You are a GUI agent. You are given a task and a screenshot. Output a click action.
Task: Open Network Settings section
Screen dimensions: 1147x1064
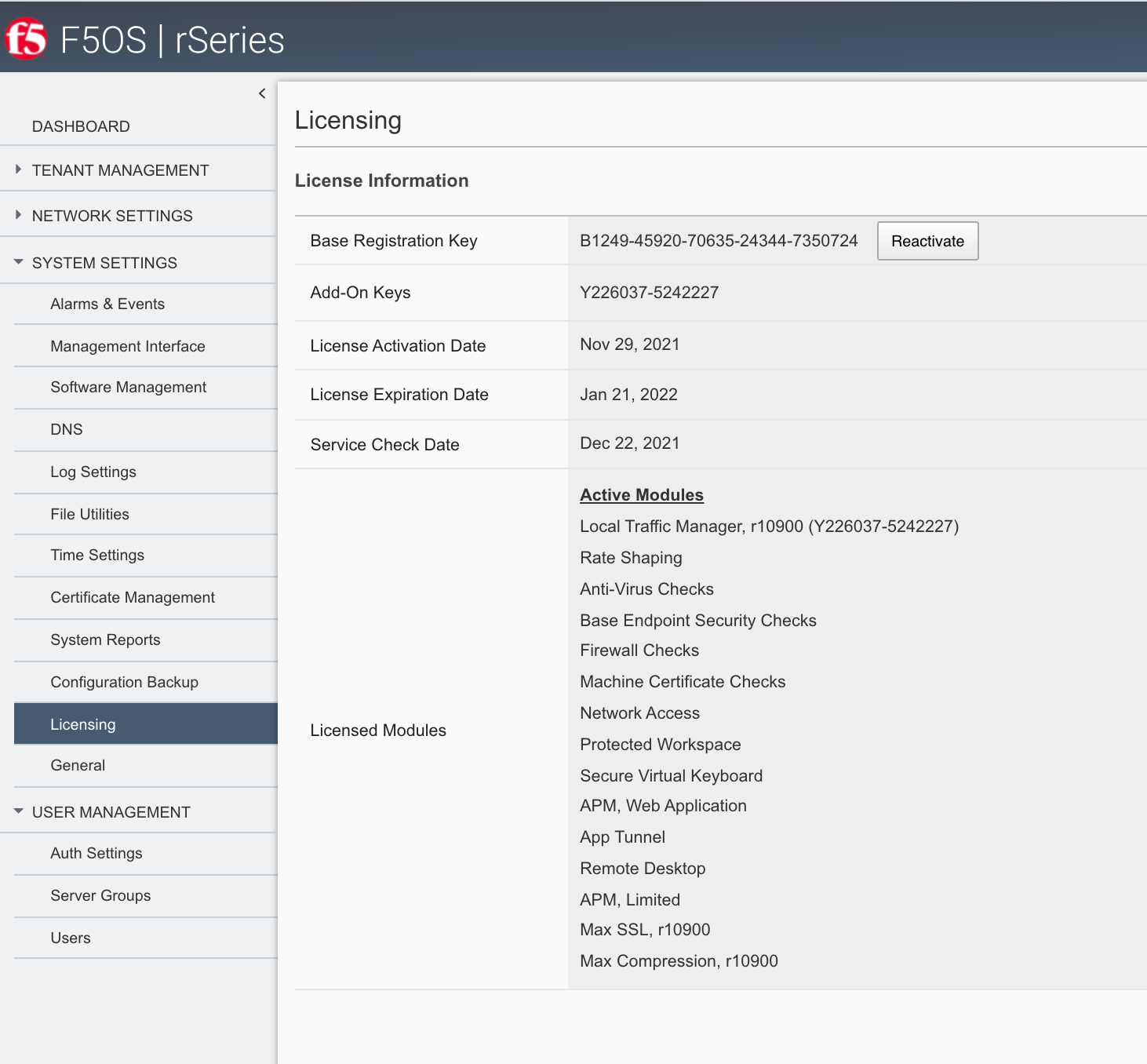pyautogui.click(x=112, y=216)
